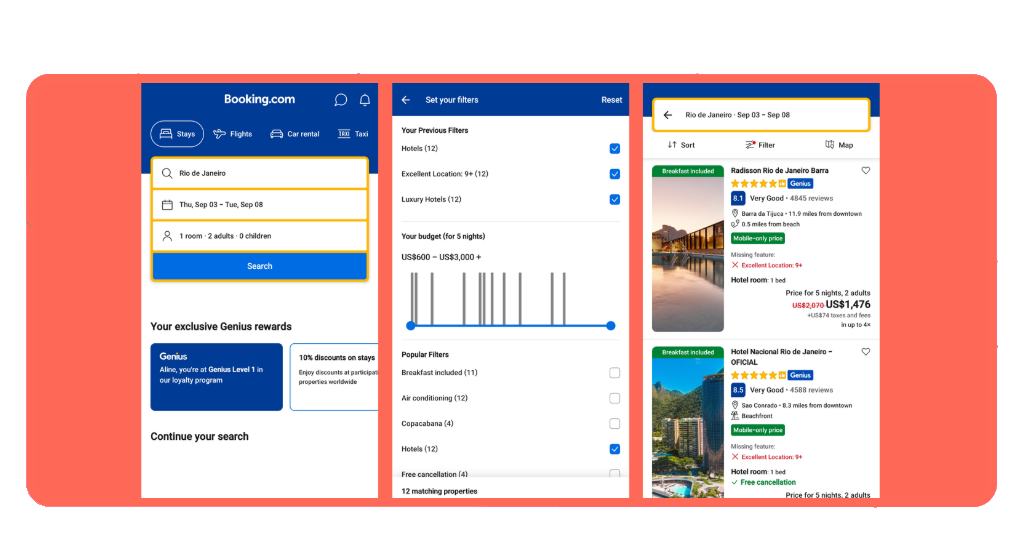Screen dimensions: 1024x536
Task: Switch to the Map view
Action: (839, 145)
